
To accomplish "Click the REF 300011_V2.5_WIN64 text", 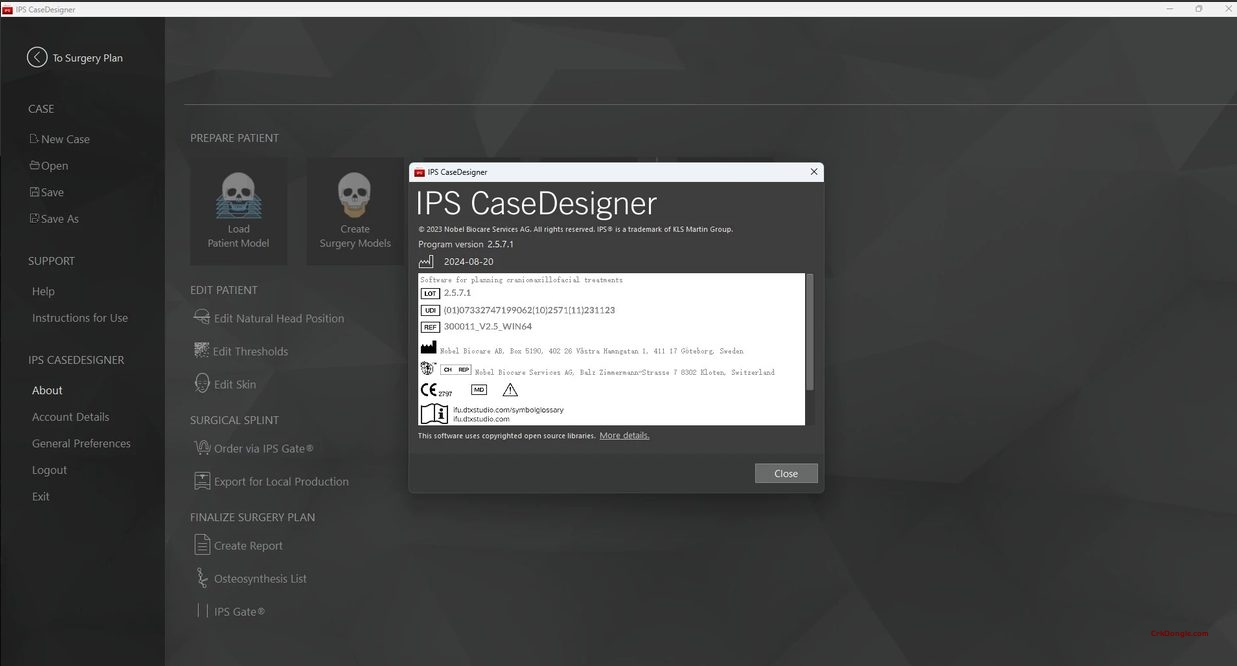I will pyautogui.click(x=488, y=326).
